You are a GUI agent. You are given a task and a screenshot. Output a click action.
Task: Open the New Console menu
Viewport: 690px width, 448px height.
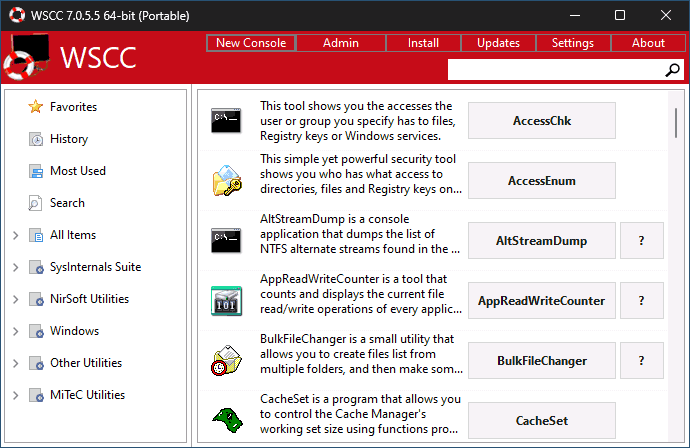251,43
